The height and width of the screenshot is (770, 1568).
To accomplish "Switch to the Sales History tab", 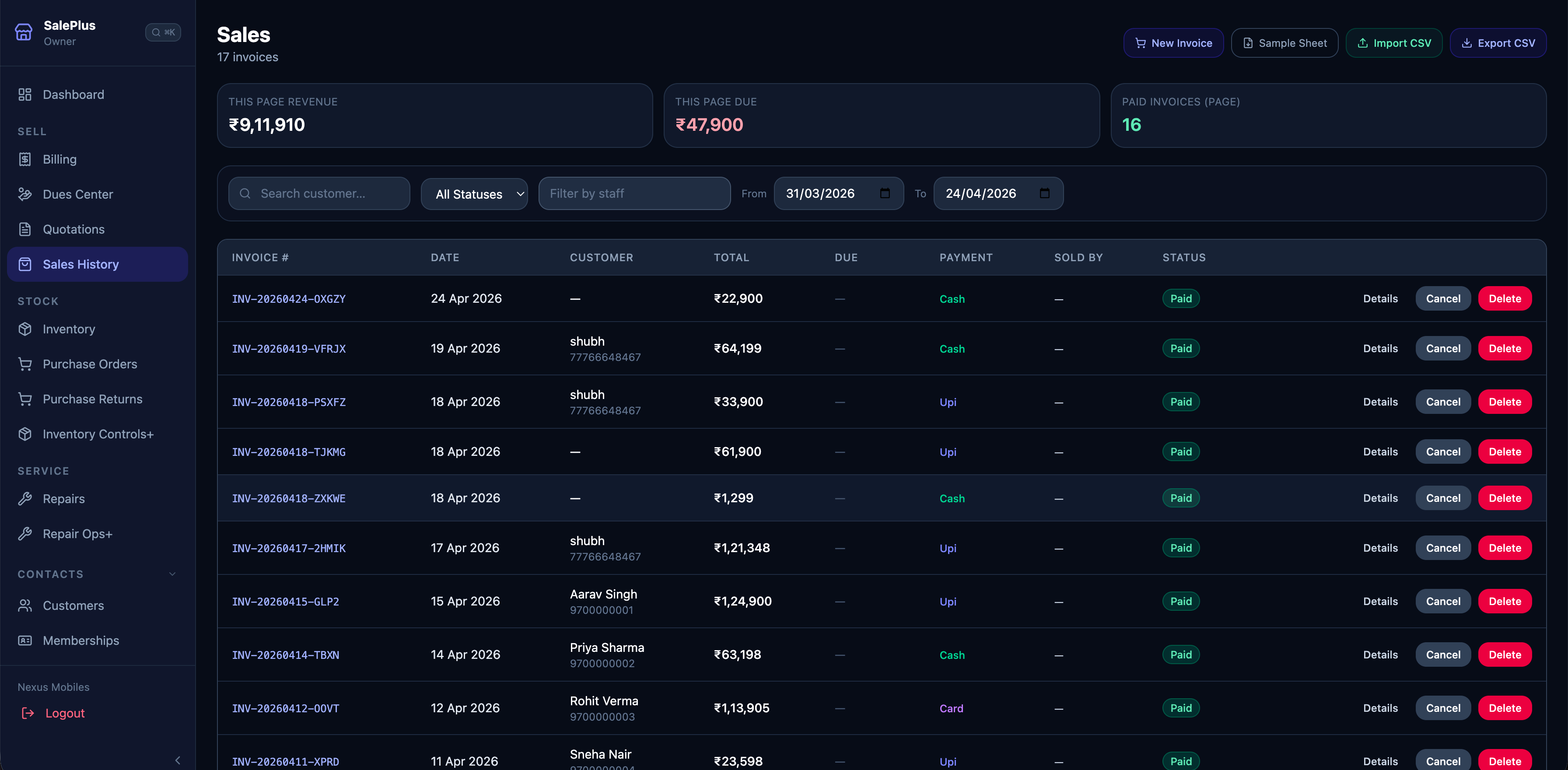I will click(x=80, y=264).
